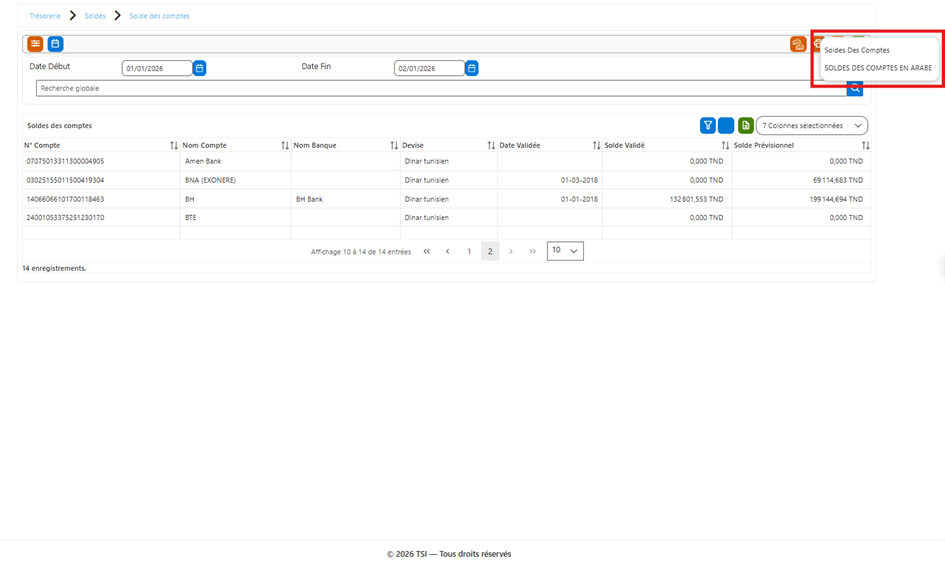
Task: Open the orange filter settings sliders icon
Action: [35, 43]
